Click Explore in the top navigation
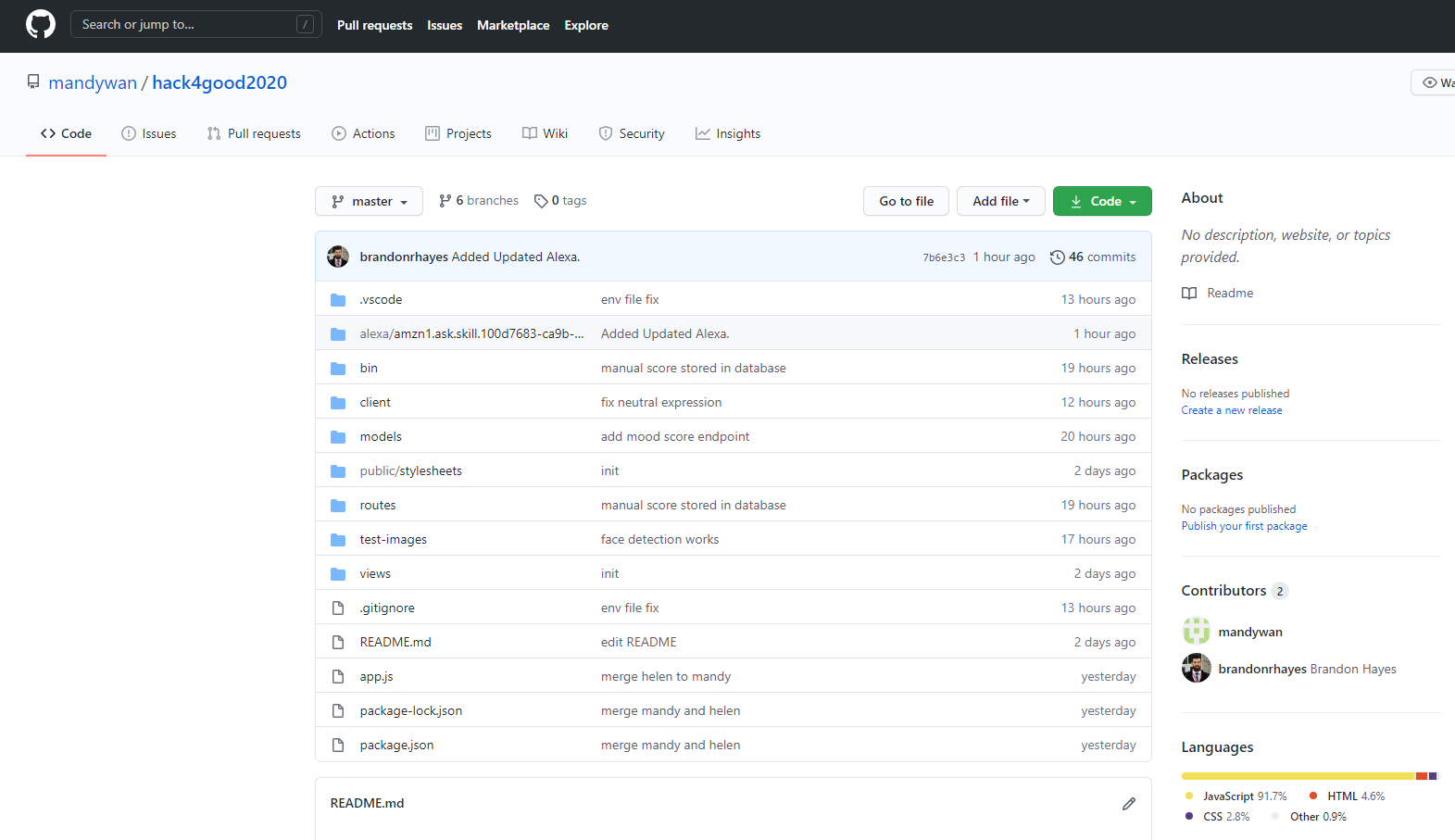 point(586,25)
